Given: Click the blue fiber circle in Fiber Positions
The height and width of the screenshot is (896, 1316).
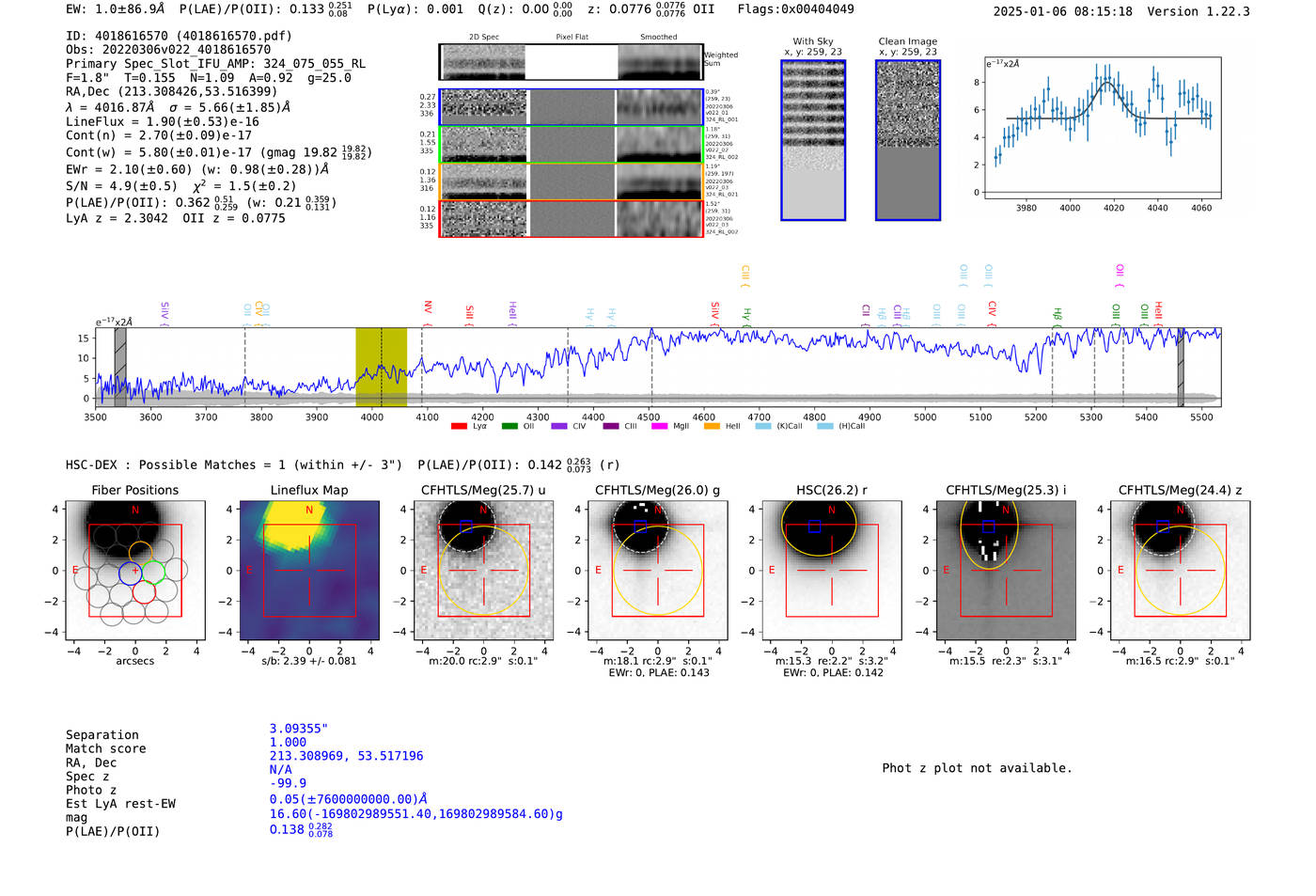Looking at the screenshot, I should [x=130, y=573].
